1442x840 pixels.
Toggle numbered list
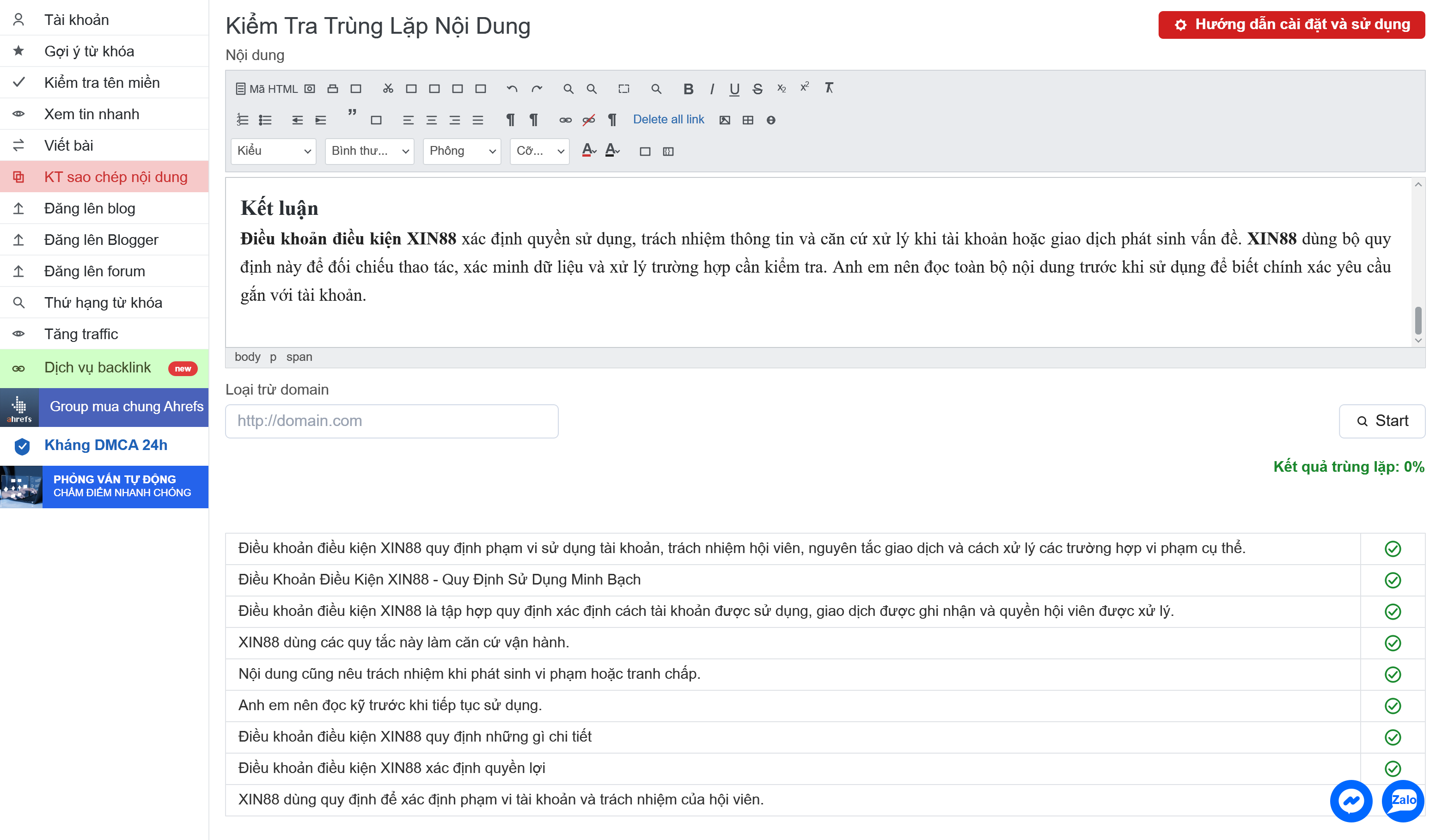tap(243, 120)
